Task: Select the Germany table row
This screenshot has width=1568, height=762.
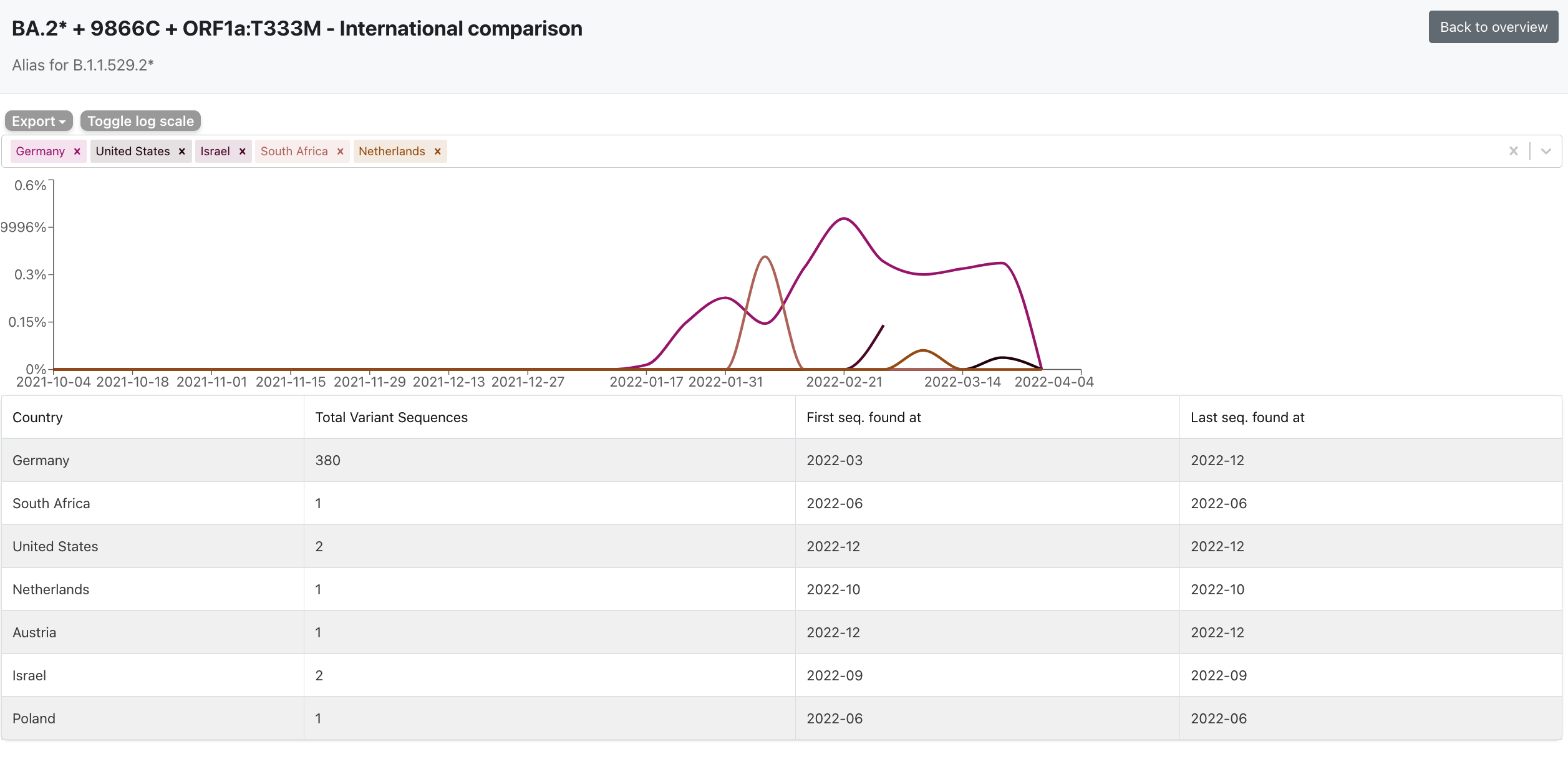Action: (x=41, y=460)
